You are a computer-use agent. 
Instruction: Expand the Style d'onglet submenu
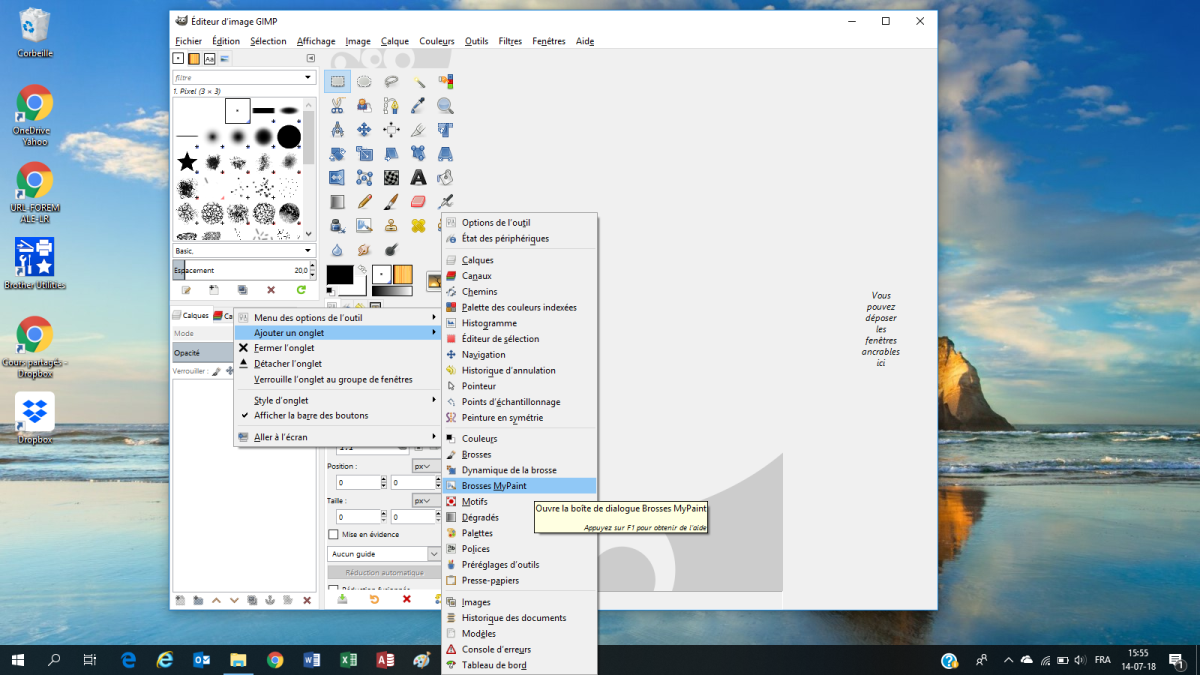(339, 400)
